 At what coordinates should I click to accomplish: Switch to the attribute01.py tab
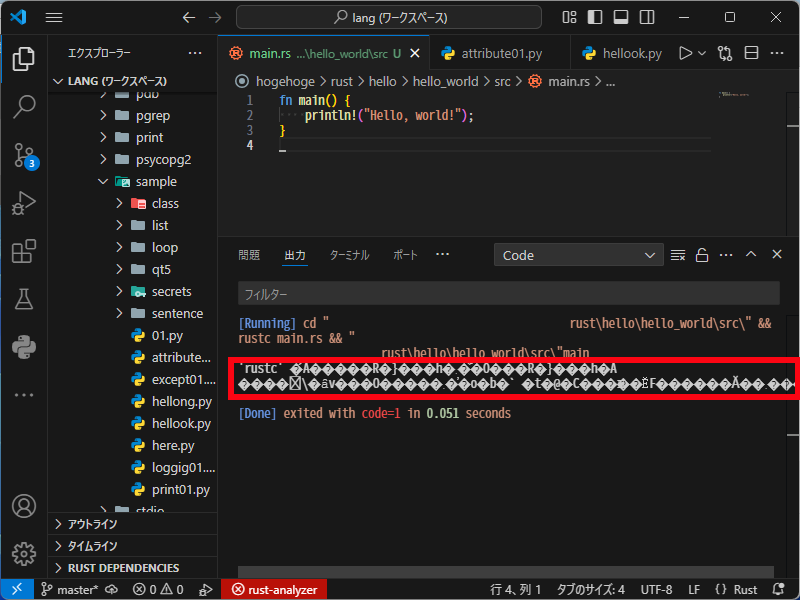tap(500, 54)
